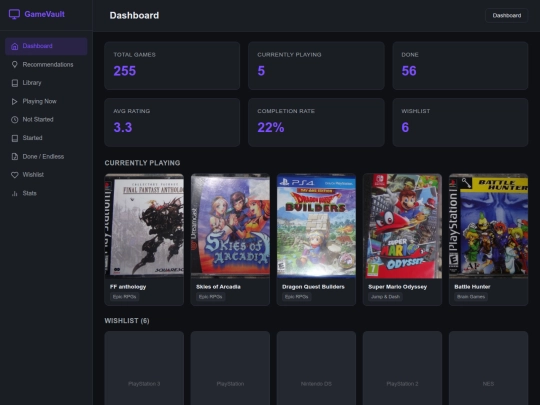Navigate to Wishlist in sidebar
Viewport: 540px width, 405px height.
[46, 175]
